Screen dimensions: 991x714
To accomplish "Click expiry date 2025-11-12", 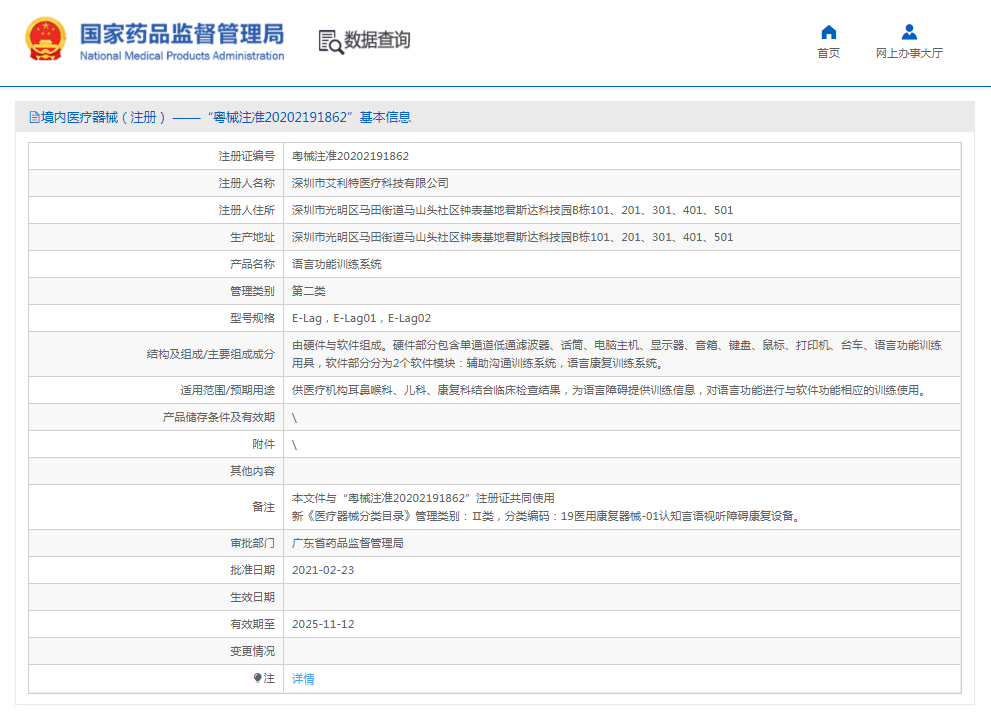I will tap(323, 624).
